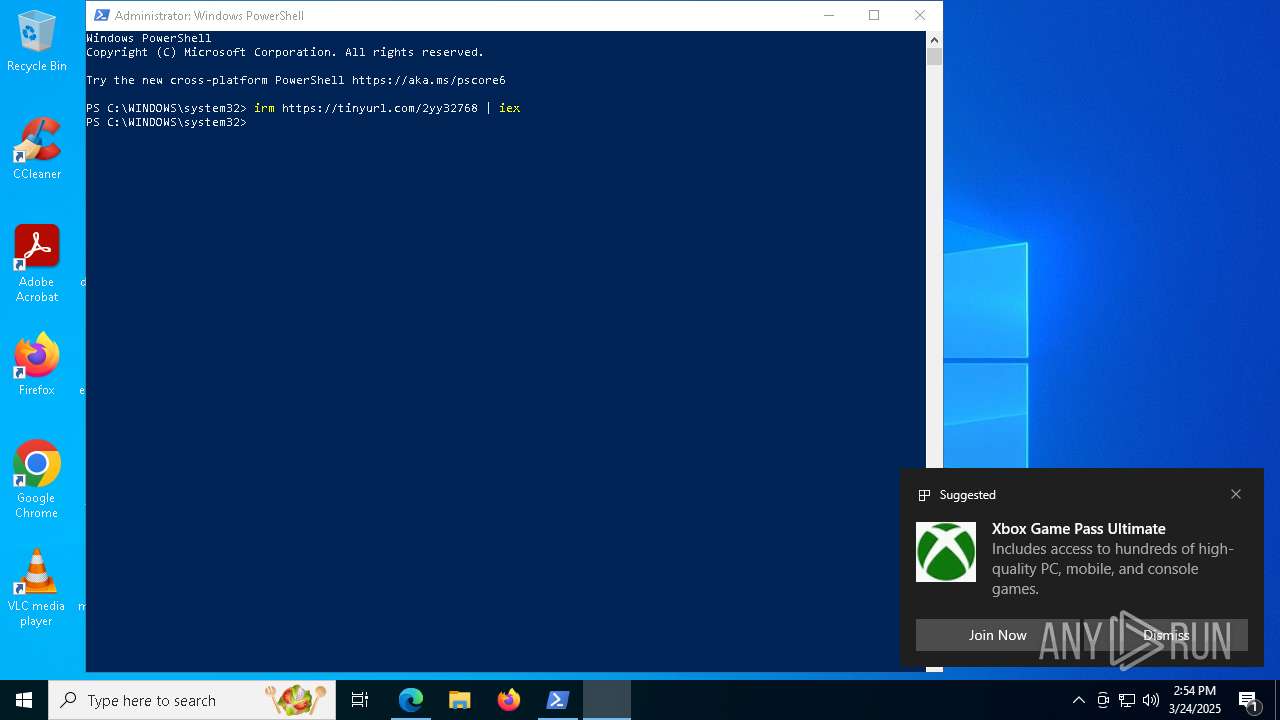The height and width of the screenshot is (720, 1280).
Task: Maximize the PowerShell window
Action: tap(874, 15)
